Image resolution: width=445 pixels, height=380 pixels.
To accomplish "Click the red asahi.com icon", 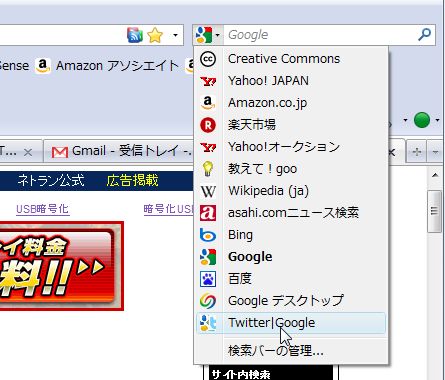I will (x=208, y=213).
